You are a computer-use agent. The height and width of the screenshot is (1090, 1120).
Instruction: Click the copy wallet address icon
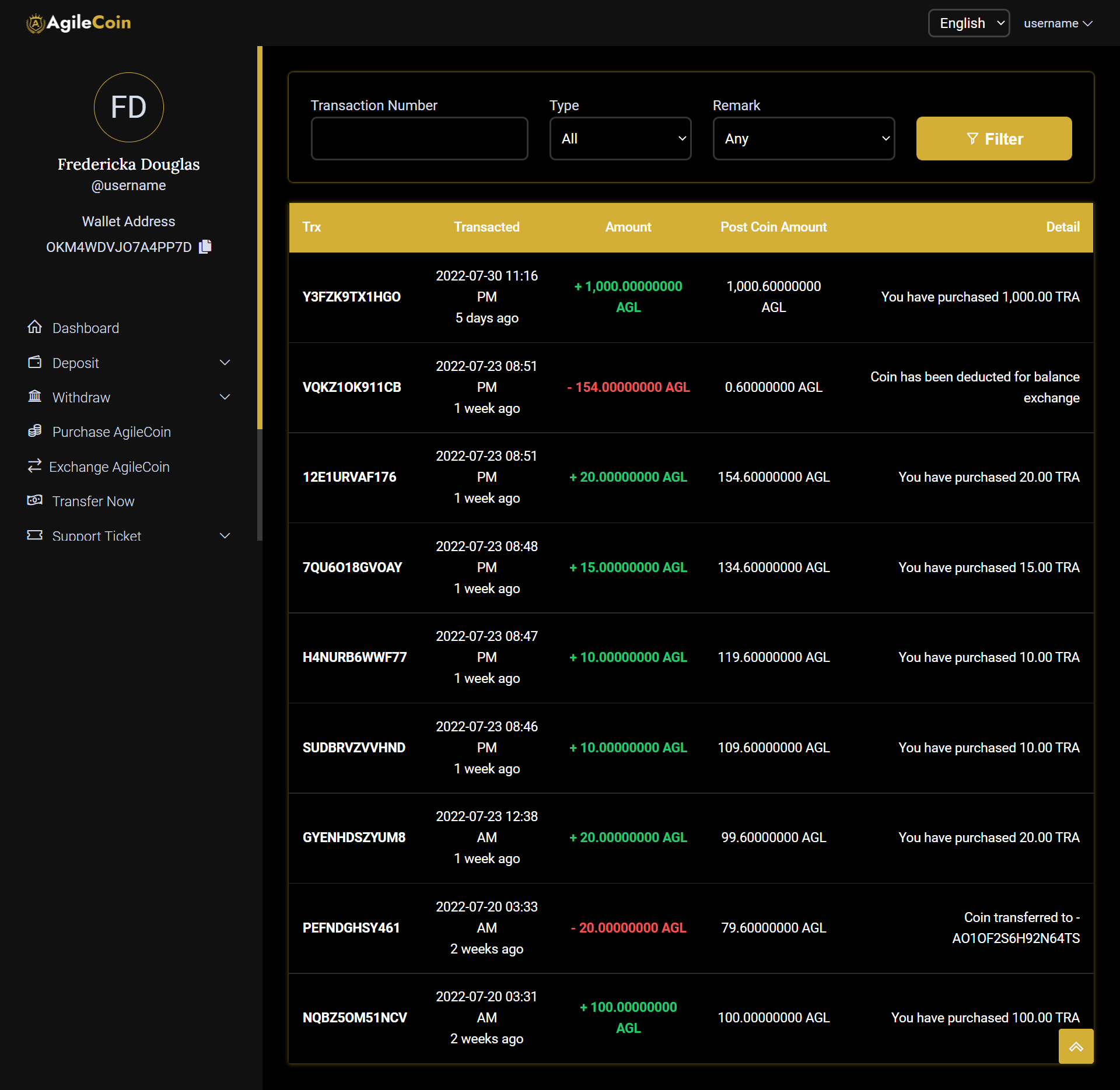pos(205,247)
